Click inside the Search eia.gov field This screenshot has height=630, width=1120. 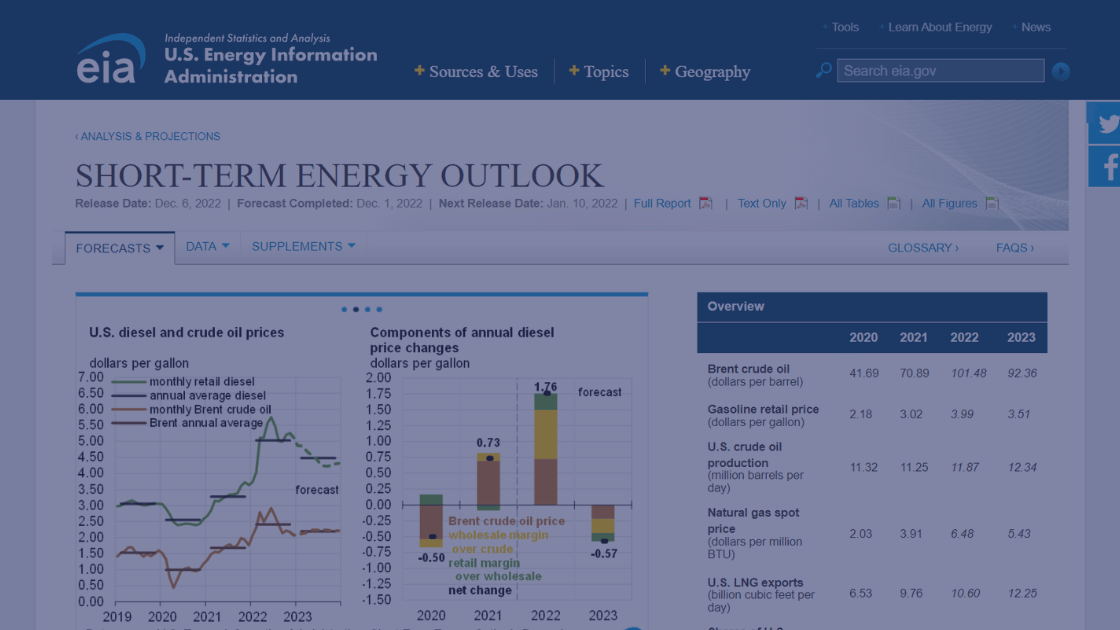940,71
